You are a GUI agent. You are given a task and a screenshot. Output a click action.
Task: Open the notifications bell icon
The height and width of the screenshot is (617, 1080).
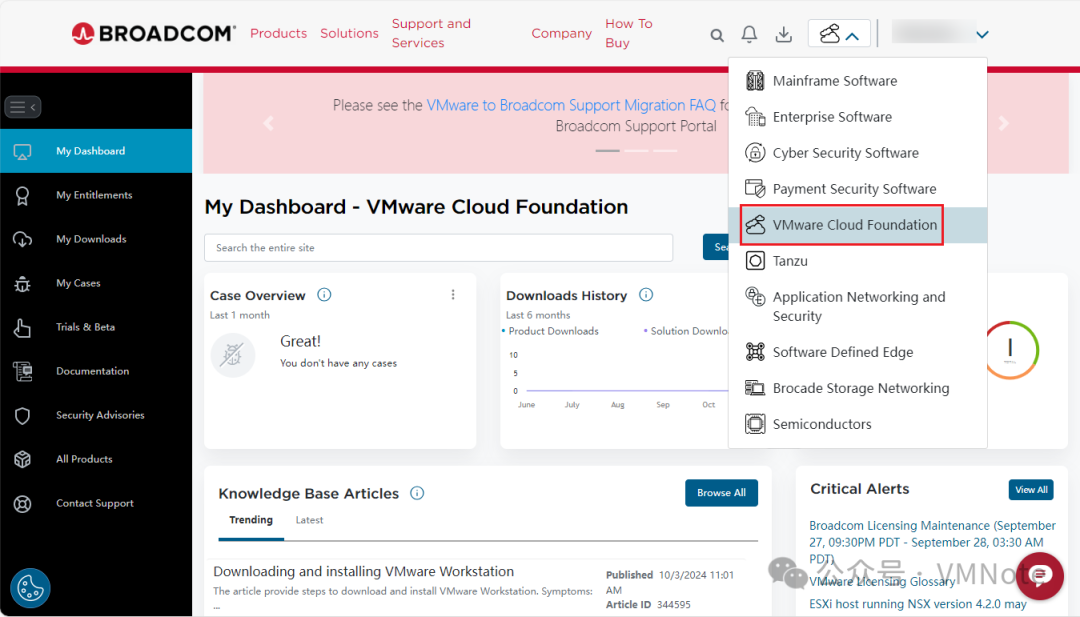coord(749,35)
